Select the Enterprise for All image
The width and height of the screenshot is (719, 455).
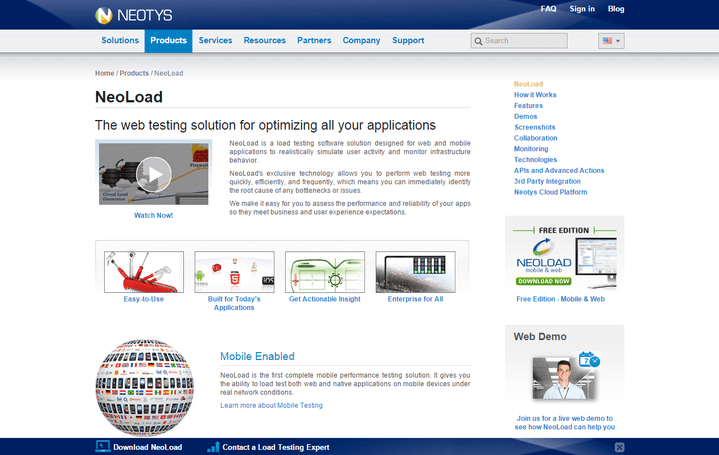coord(415,271)
